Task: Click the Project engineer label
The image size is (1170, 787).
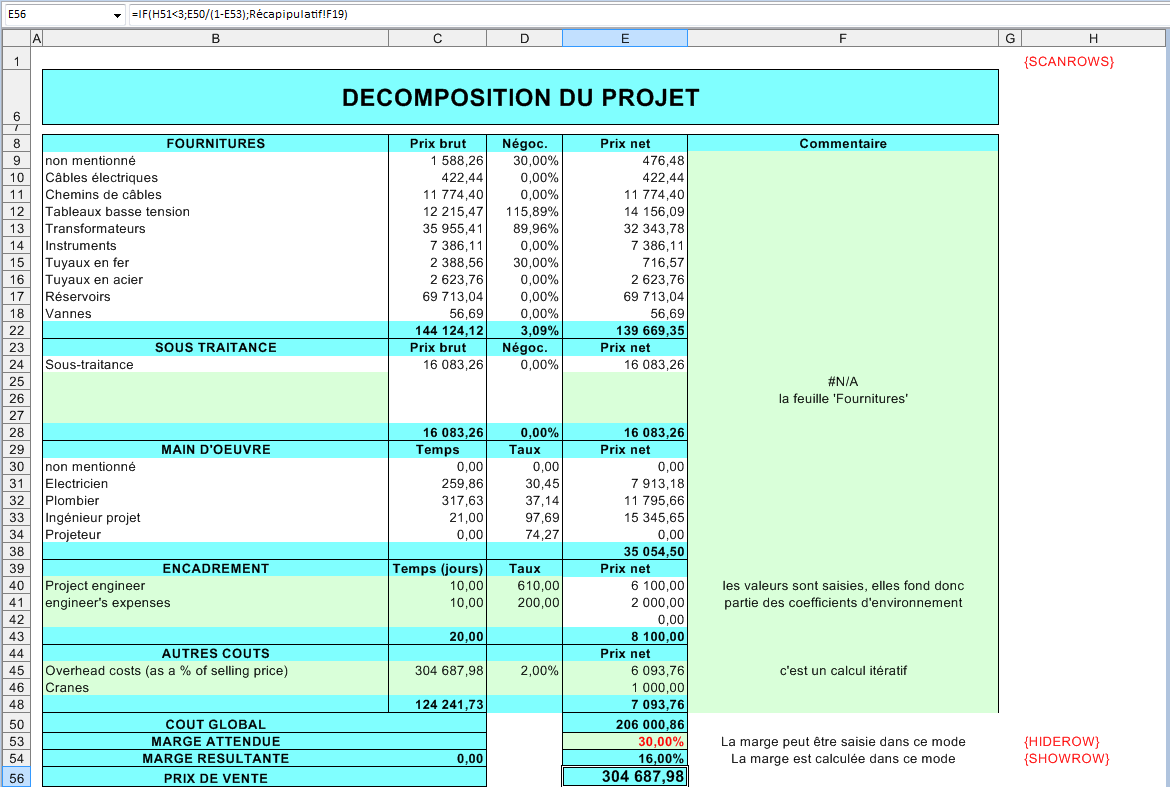Action: pos(95,586)
